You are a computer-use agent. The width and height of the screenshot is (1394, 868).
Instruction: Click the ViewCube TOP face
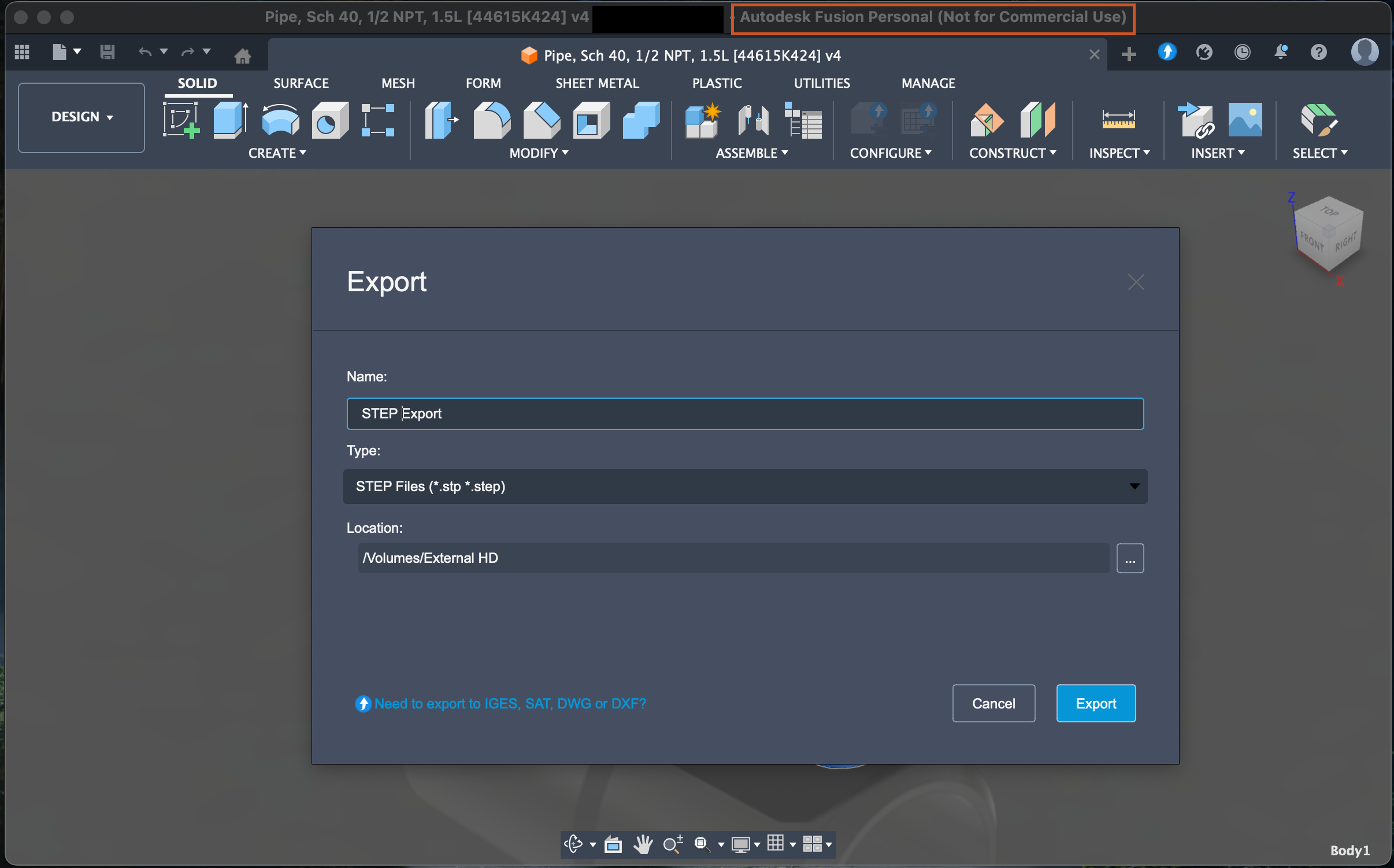click(1329, 212)
